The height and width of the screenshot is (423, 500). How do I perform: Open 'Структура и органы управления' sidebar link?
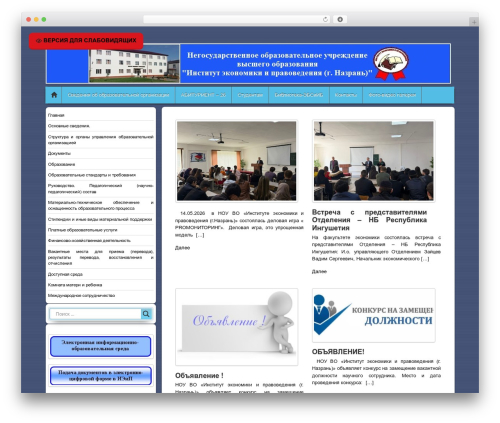tap(101, 140)
